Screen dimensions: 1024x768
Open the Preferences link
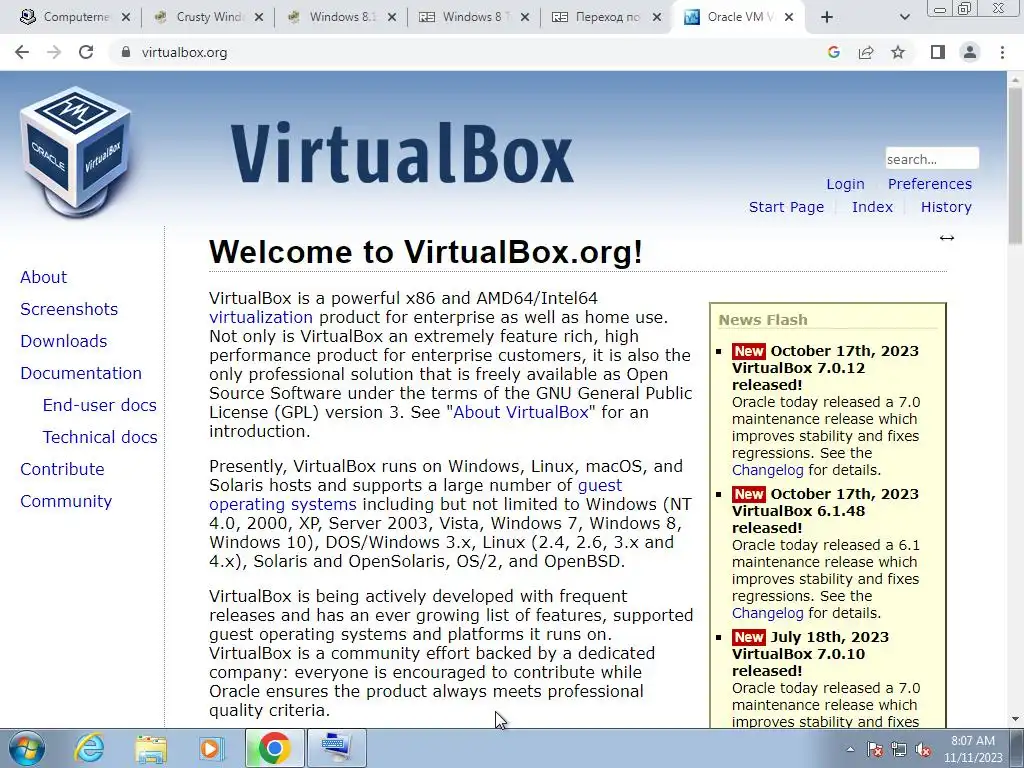click(929, 184)
